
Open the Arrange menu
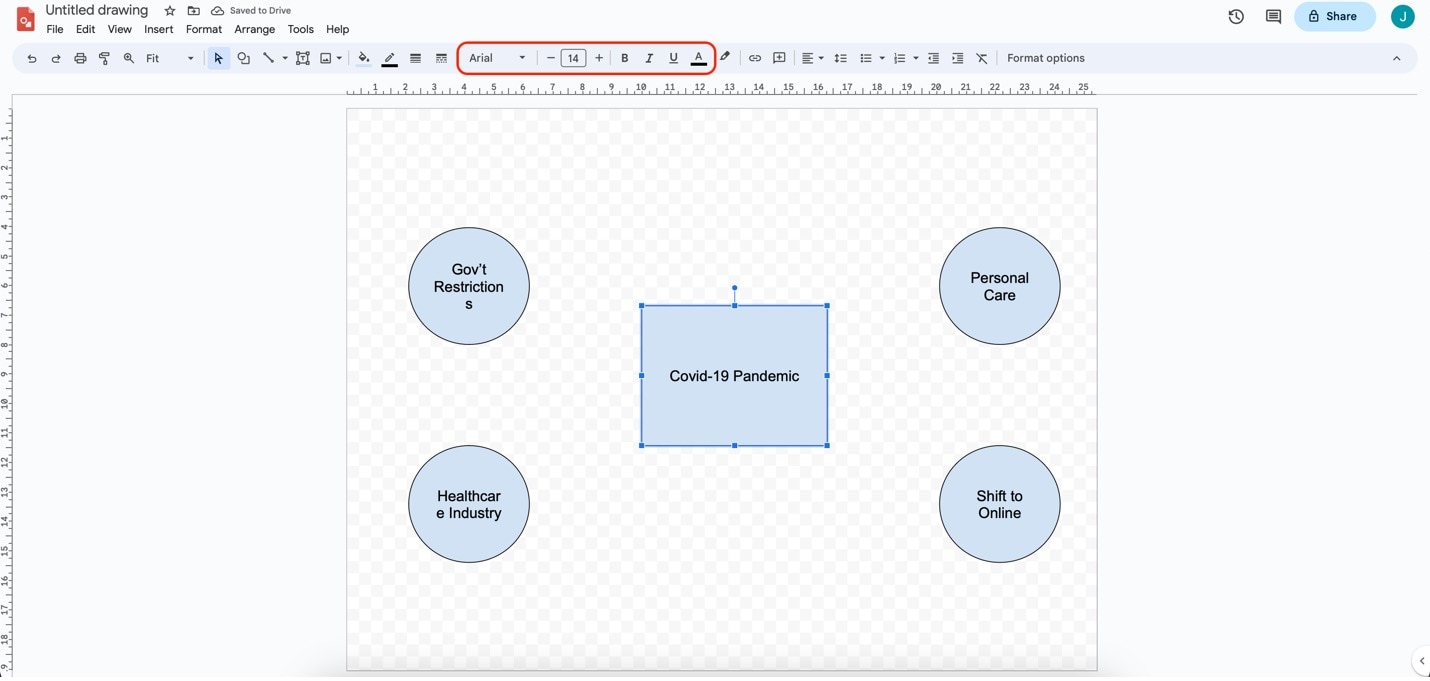[x=255, y=30]
